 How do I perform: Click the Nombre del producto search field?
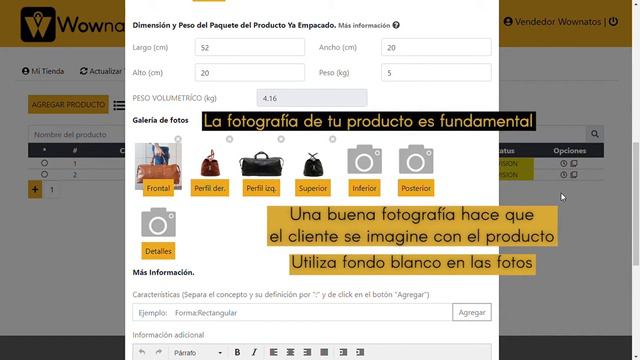tap(77, 134)
